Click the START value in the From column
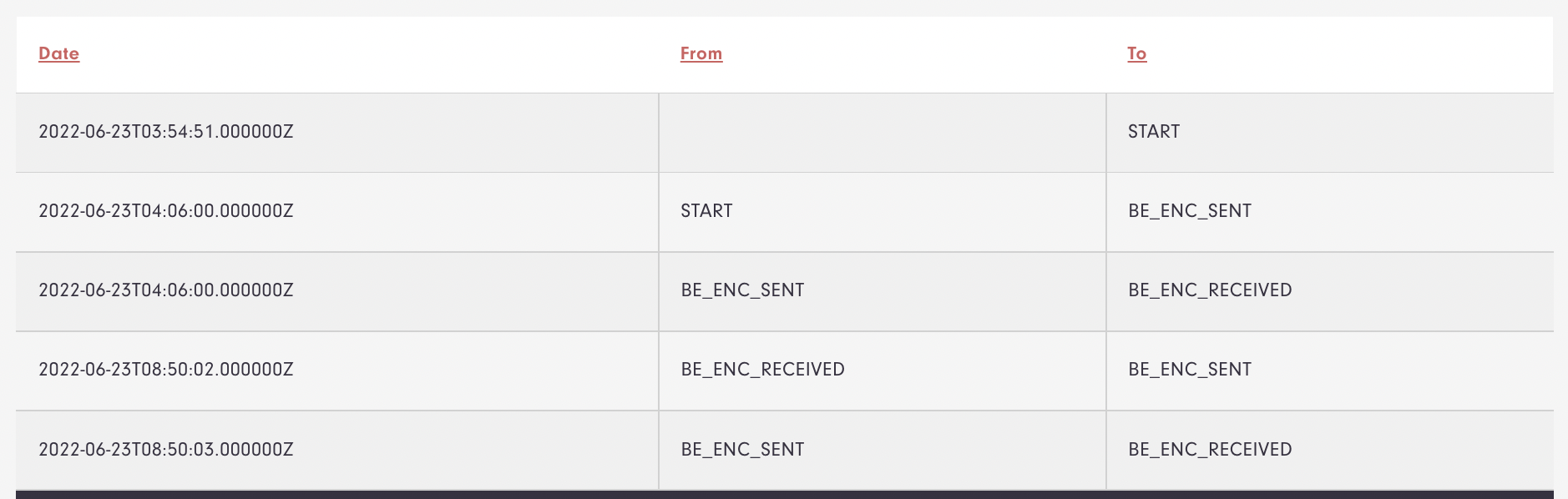 706,211
